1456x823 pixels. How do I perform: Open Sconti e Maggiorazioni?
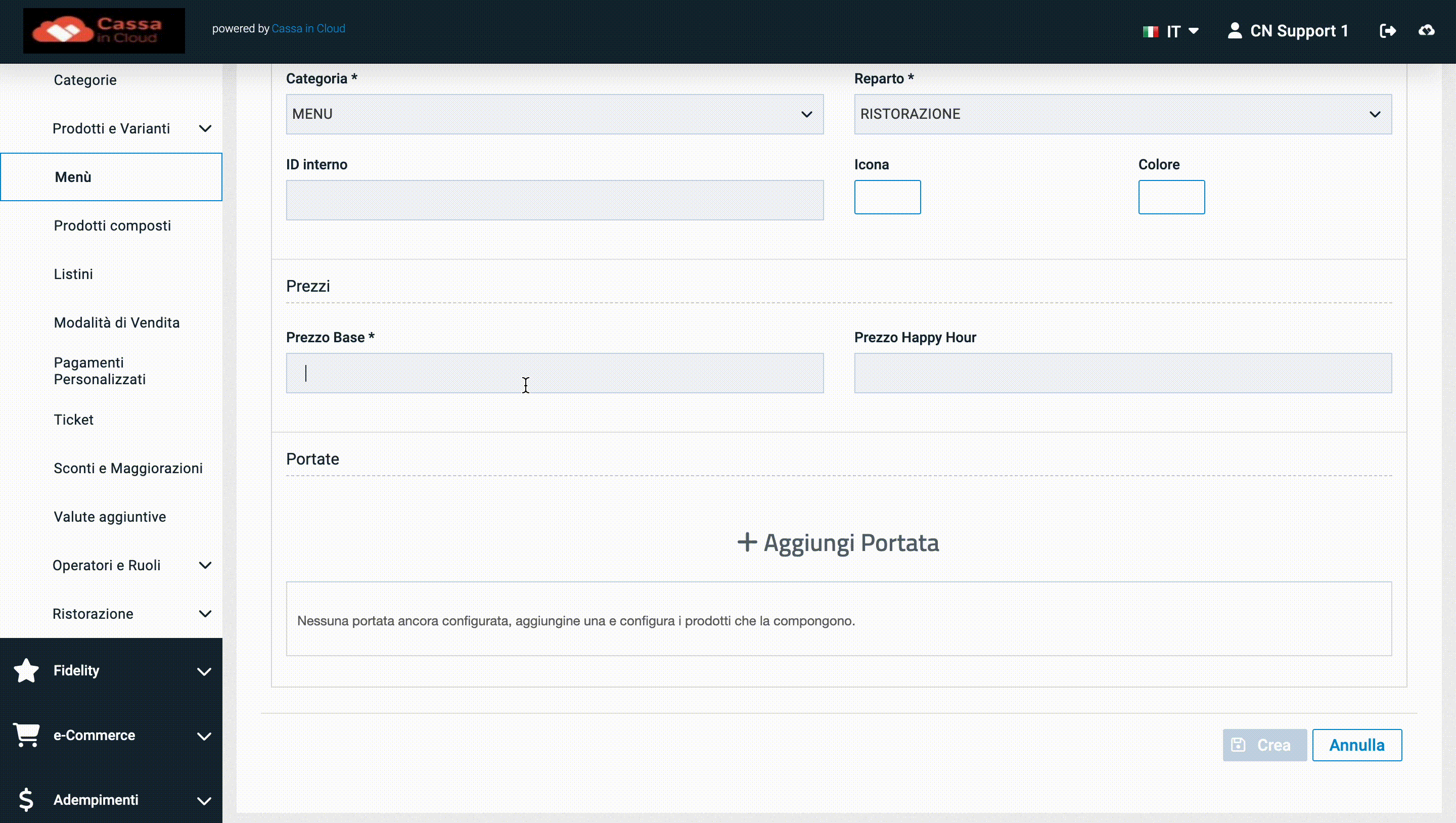coord(128,468)
